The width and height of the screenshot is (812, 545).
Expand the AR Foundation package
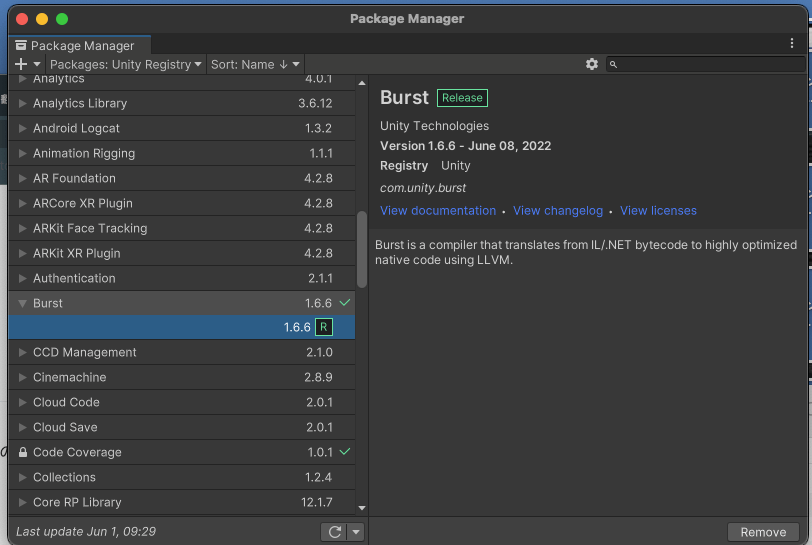tap(22, 178)
